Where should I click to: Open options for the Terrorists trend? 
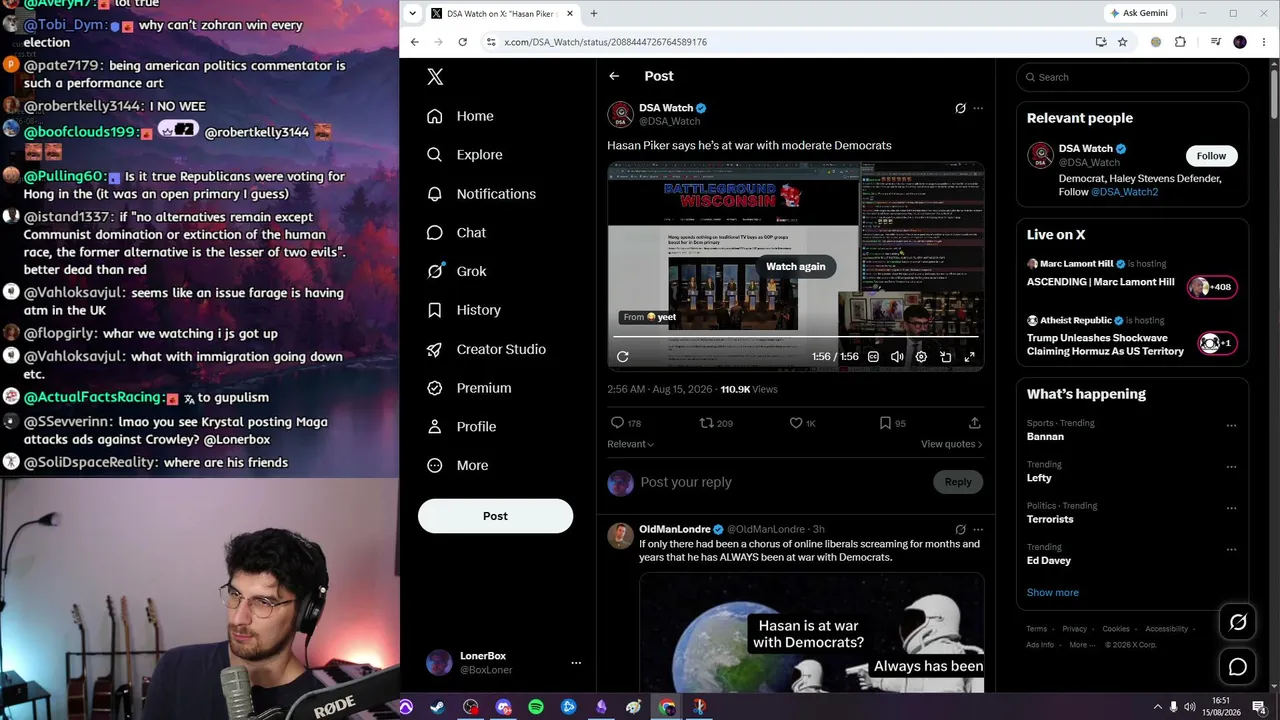1231,508
